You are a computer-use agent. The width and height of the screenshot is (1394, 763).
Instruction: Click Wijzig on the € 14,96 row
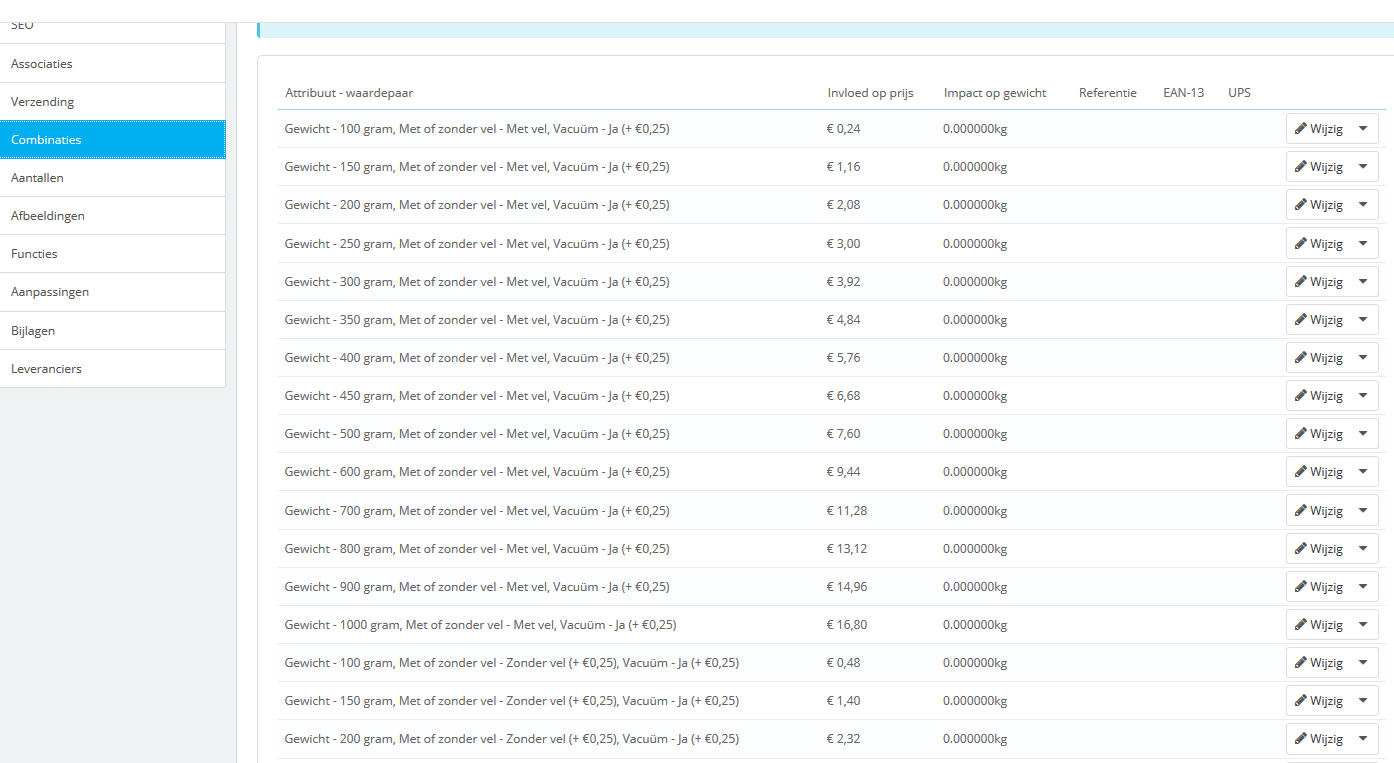click(x=1318, y=586)
